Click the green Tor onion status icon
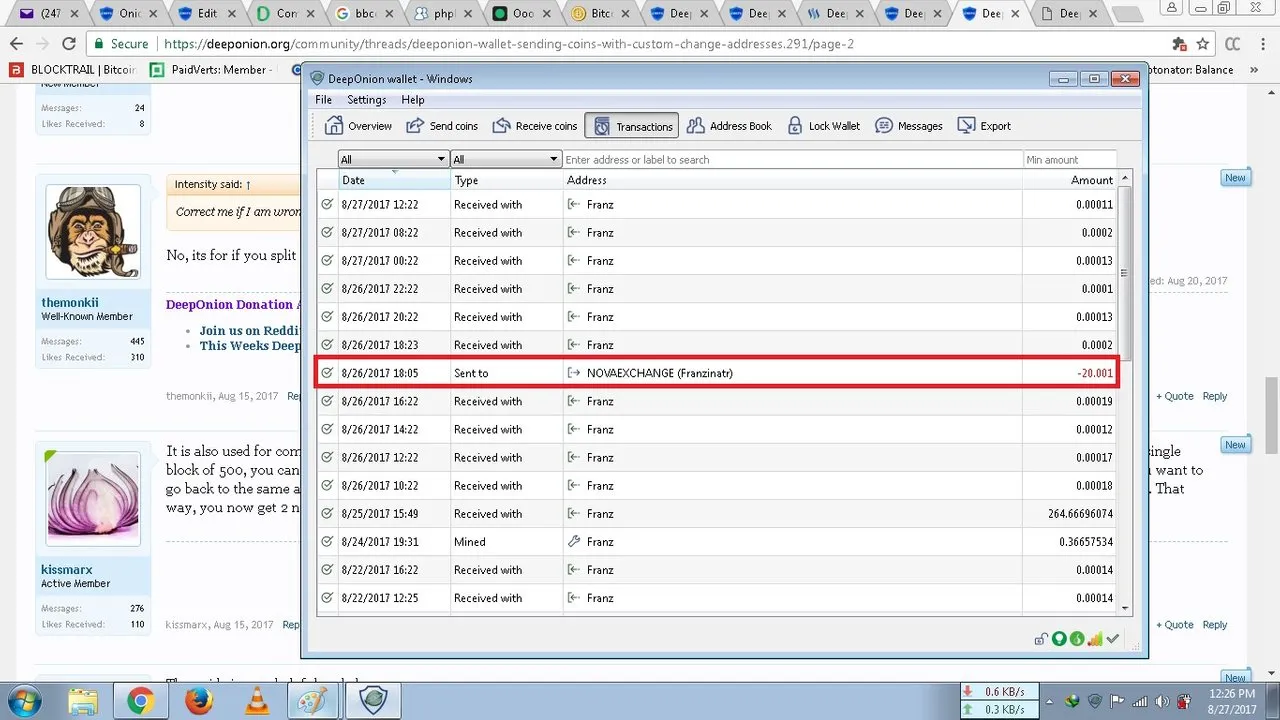The height and width of the screenshot is (720, 1280). (x=1077, y=639)
